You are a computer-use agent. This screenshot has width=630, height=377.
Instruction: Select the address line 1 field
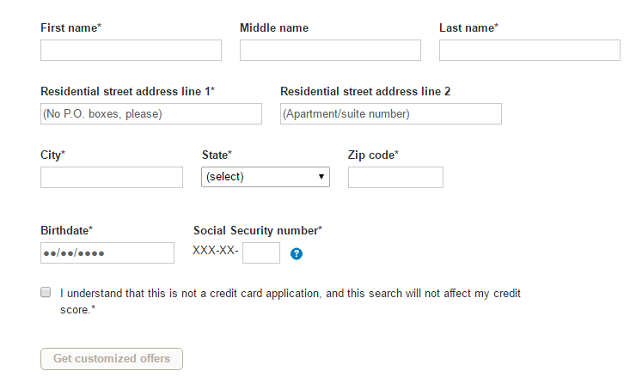coord(151,114)
